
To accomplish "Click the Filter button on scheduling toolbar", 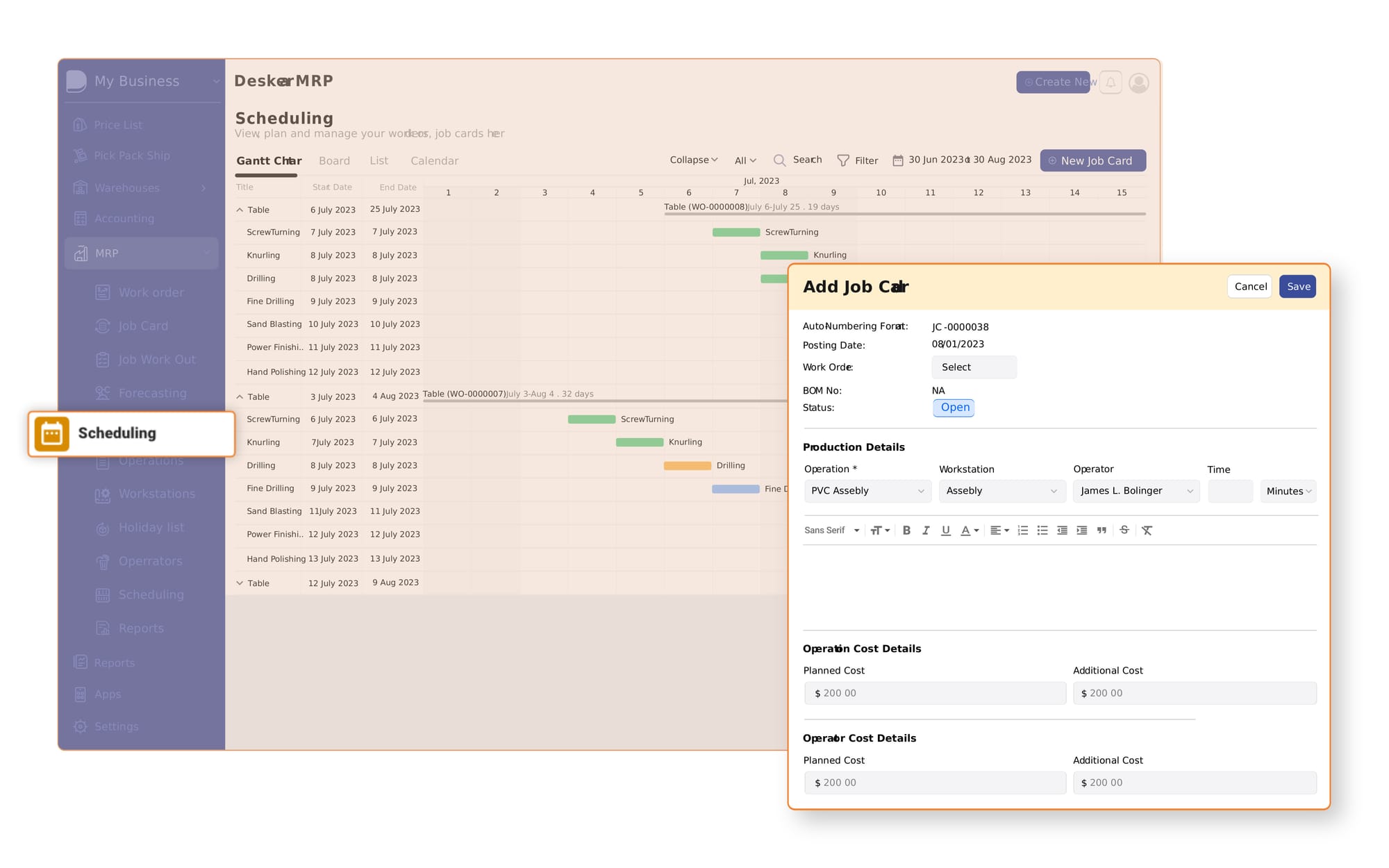I will pyautogui.click(x=856, y=160).
